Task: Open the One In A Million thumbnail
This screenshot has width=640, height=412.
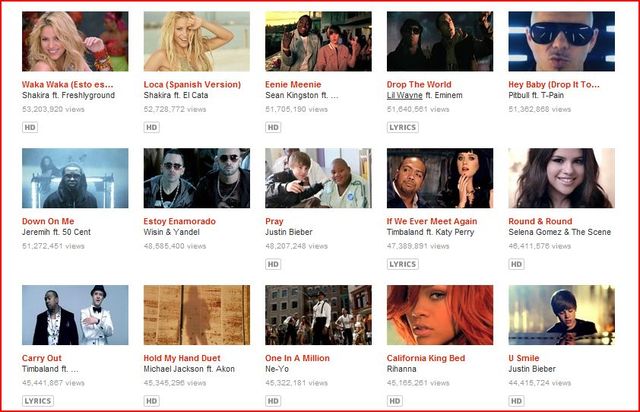Action: tap(318, 315)
